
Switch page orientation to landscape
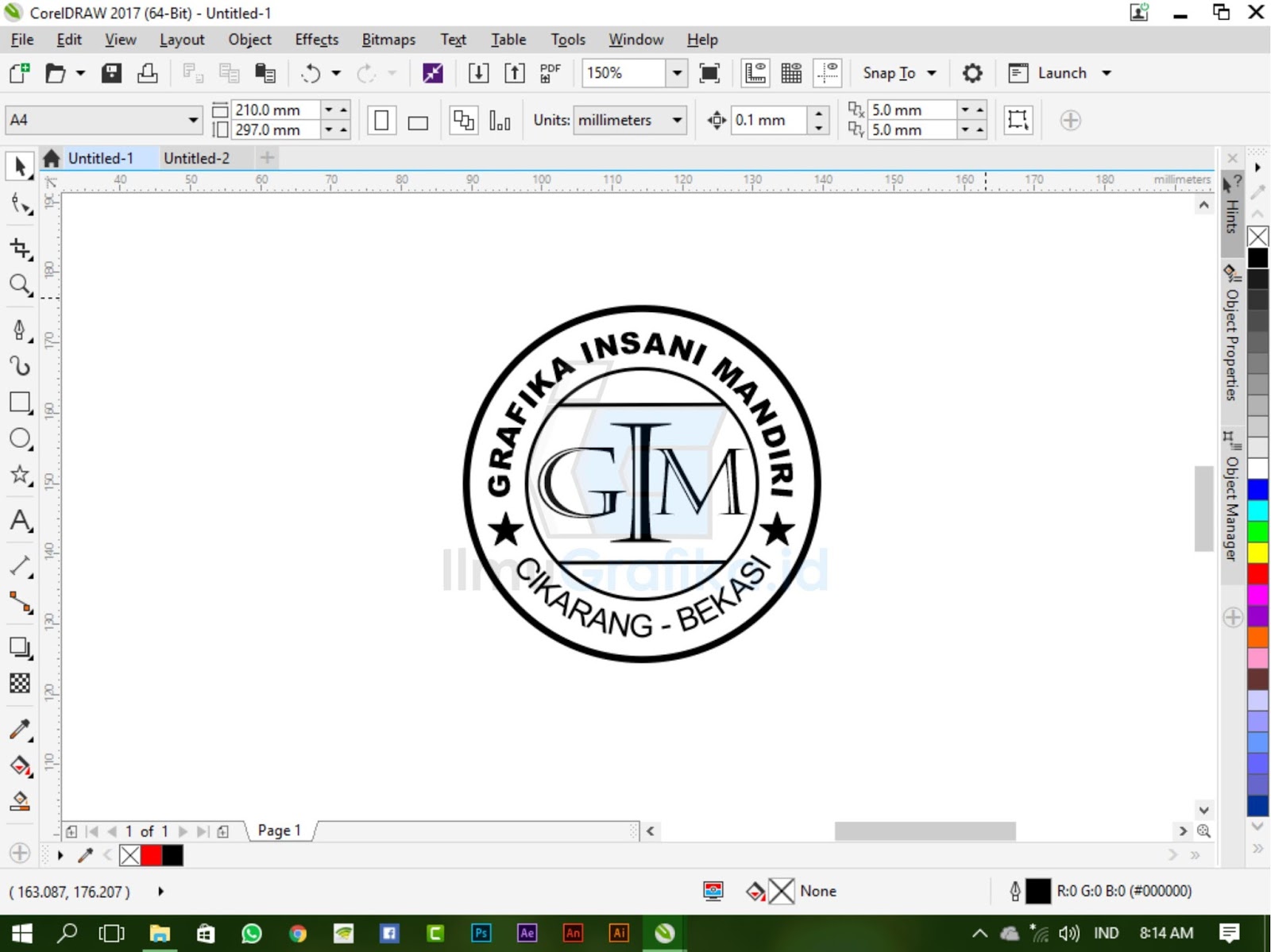tap(417, 121)
